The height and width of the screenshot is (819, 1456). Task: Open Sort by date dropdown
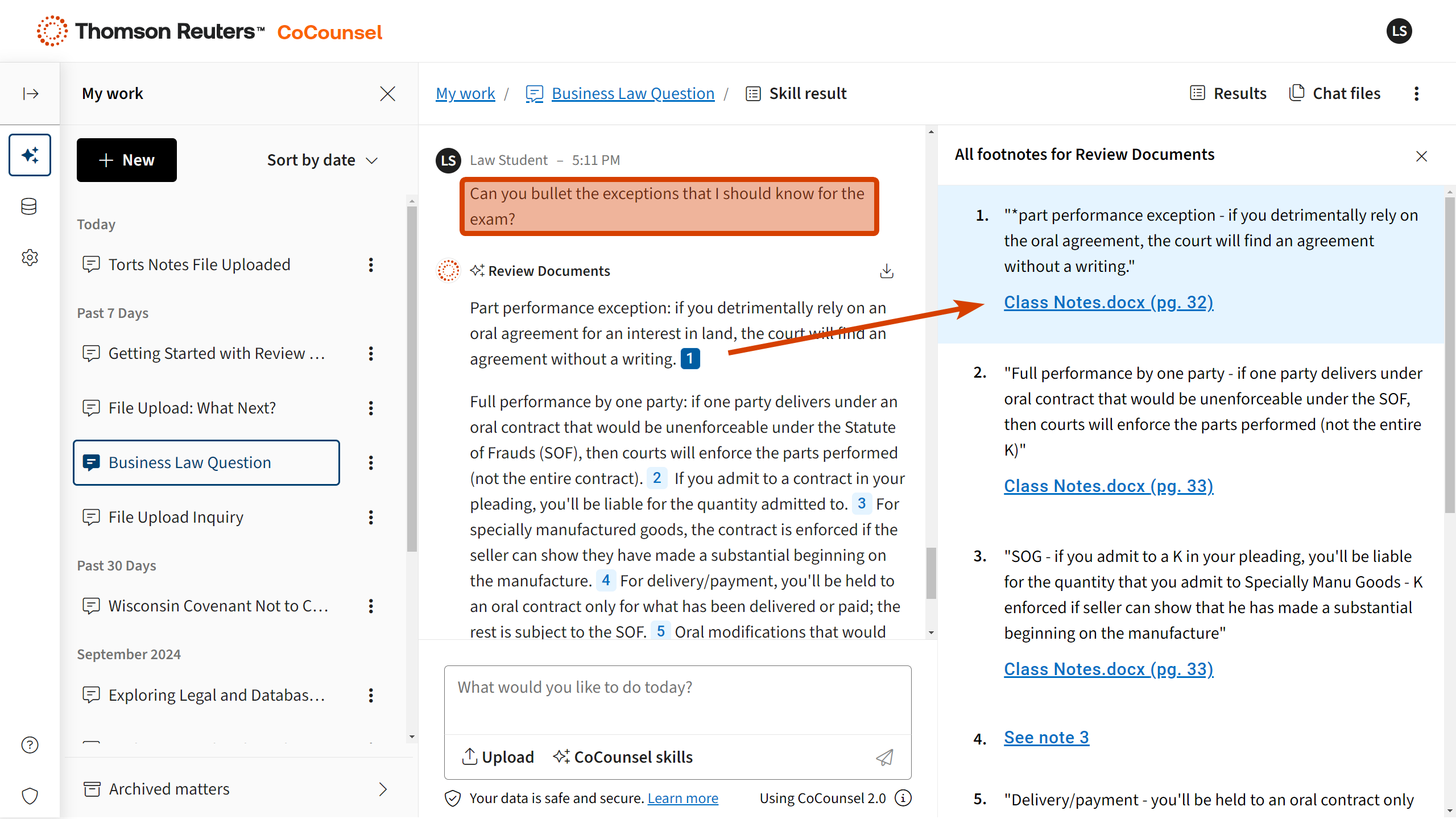pyautogui.click(x=322, y=160)
